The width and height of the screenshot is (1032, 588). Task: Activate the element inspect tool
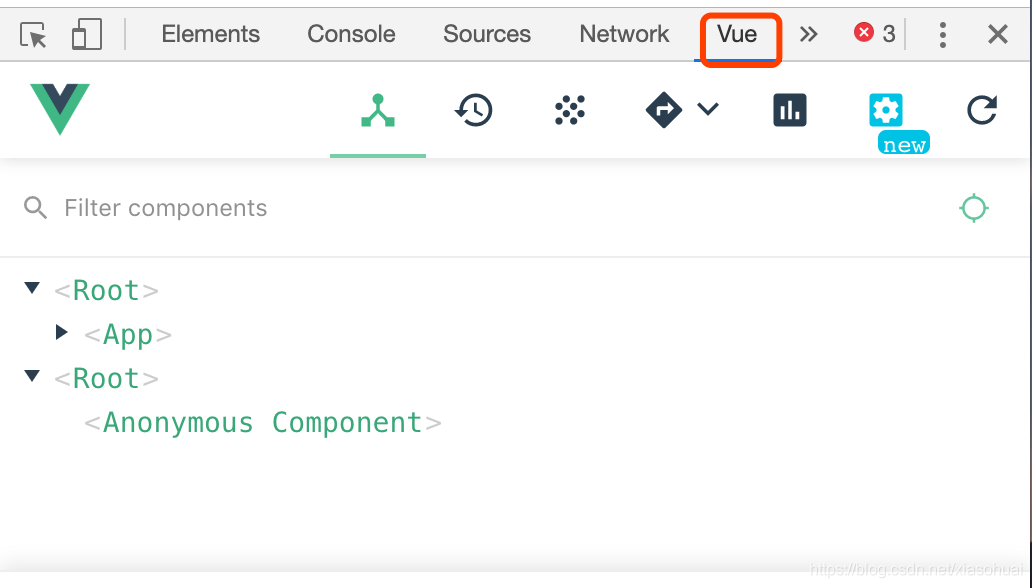[x=32, y=33]
